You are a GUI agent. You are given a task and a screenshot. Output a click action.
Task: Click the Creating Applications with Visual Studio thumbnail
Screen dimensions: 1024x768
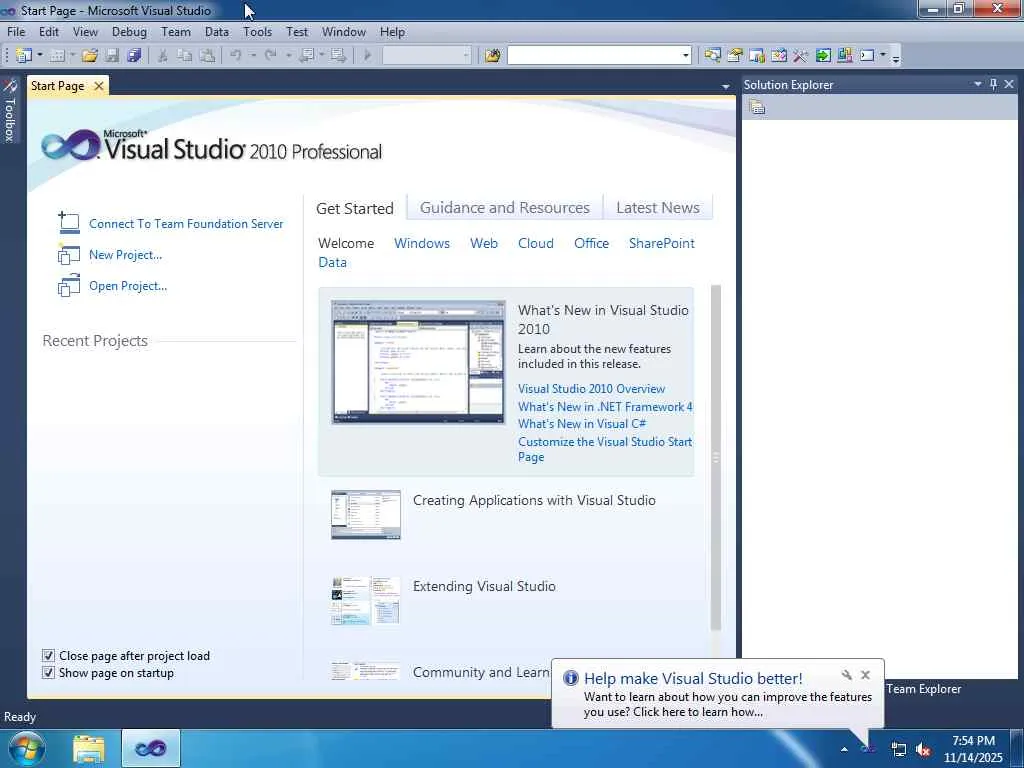click(366, 515)
